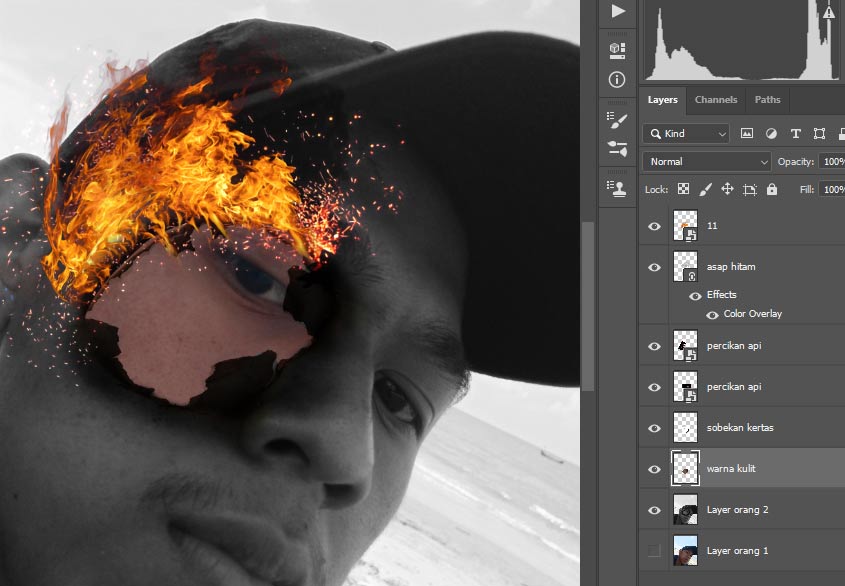Hide percikan api layer above sobekan kertas
The width and height of the screenshot is (845, 586).
654,387
